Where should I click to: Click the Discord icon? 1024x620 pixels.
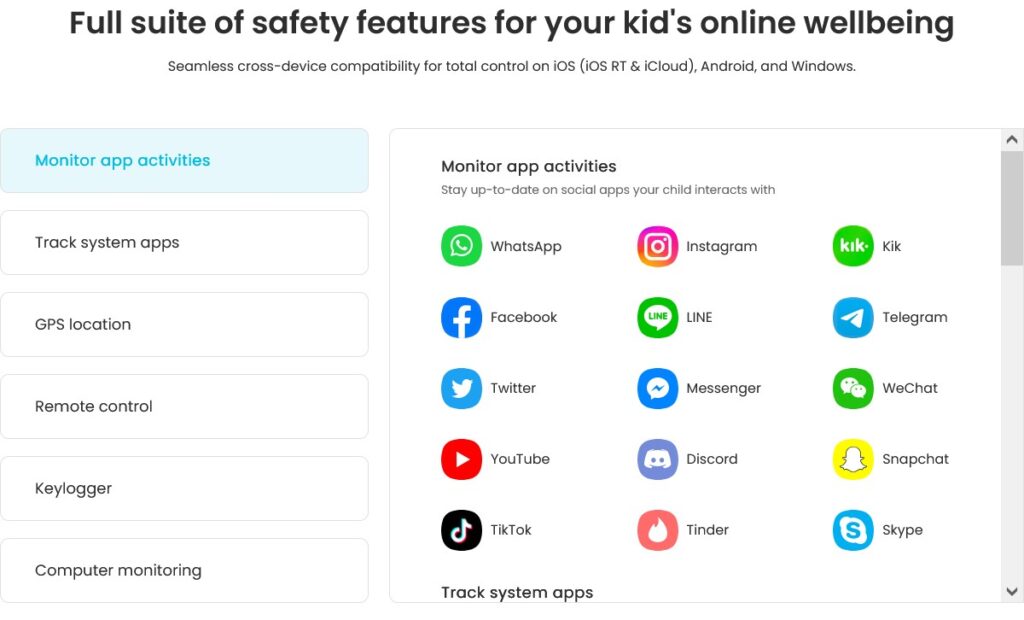click(x=657, y=459)
